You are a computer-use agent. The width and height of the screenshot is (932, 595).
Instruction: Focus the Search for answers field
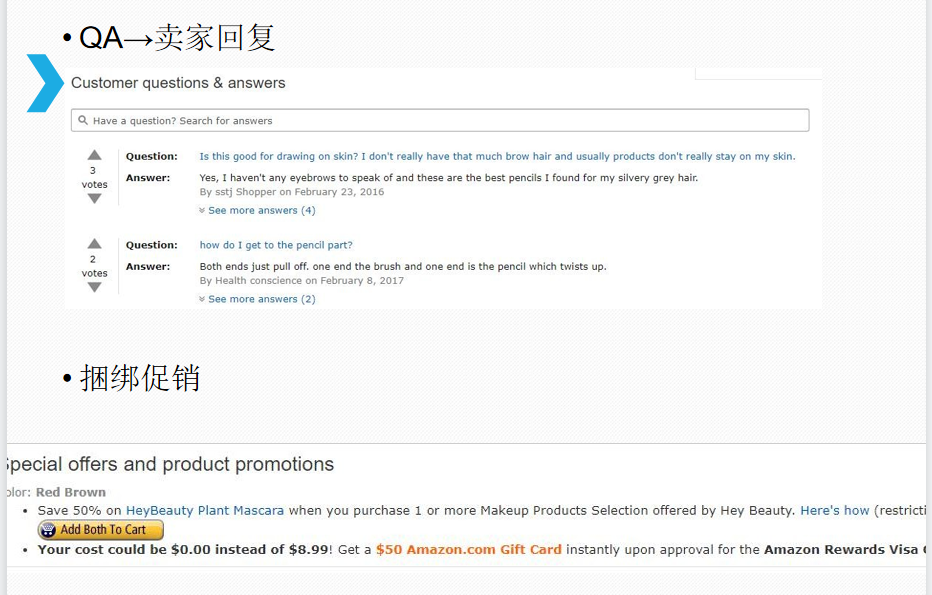[x=440, y=120]
